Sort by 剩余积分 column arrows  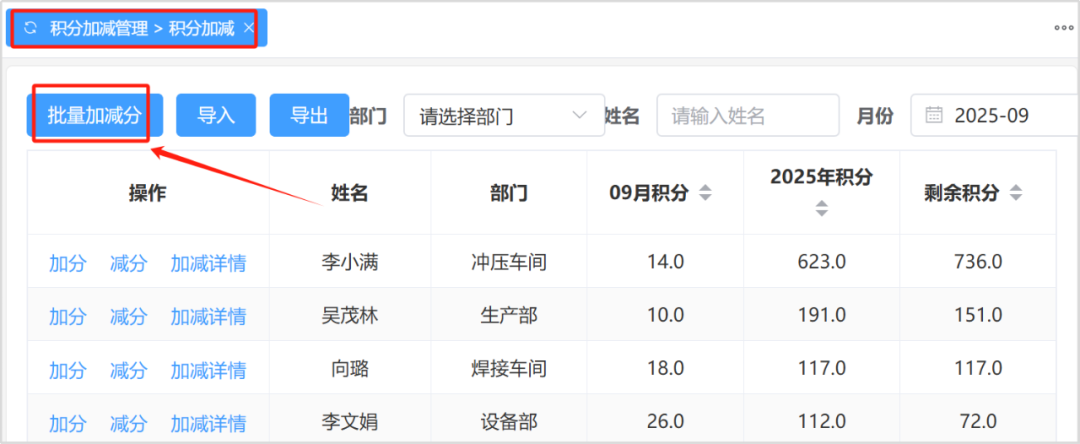(x=1016, y=193)
